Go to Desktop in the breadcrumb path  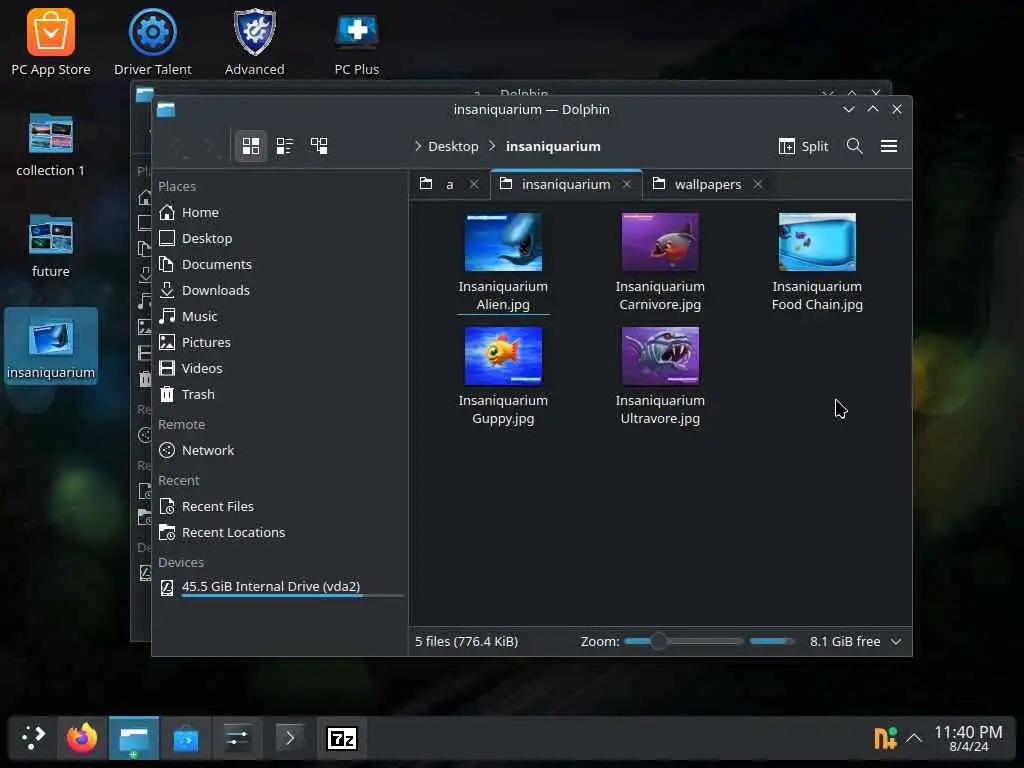point(453,146)
